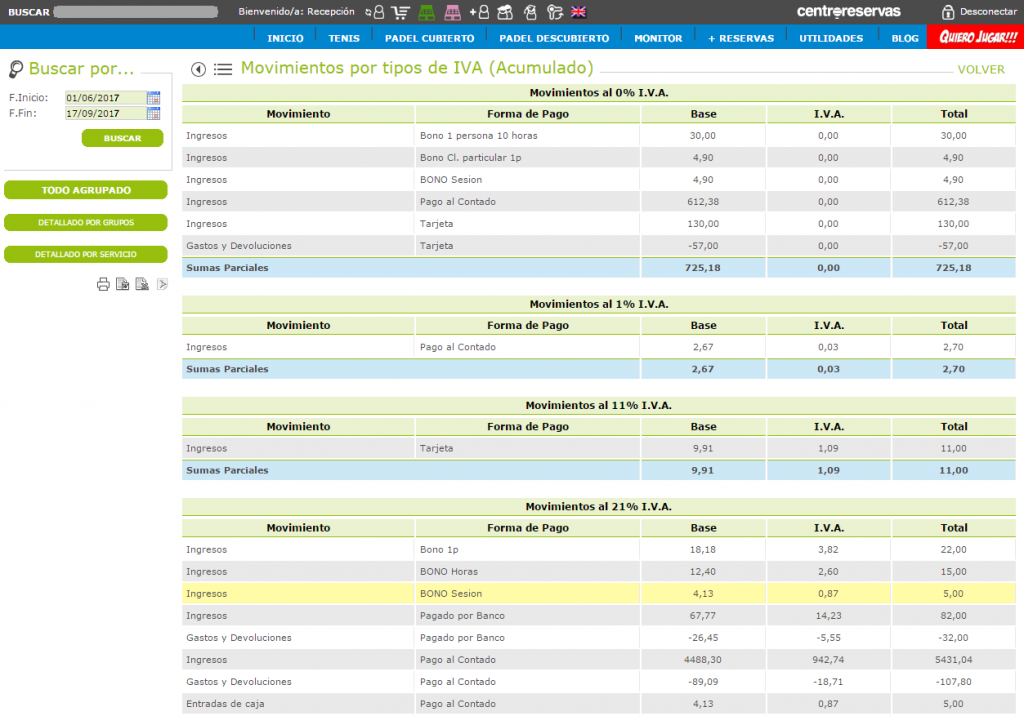The height and width of the screenshot is (716, 1024).
Task: Click the green BUSCAR button
Action: (x=122, y=138)
